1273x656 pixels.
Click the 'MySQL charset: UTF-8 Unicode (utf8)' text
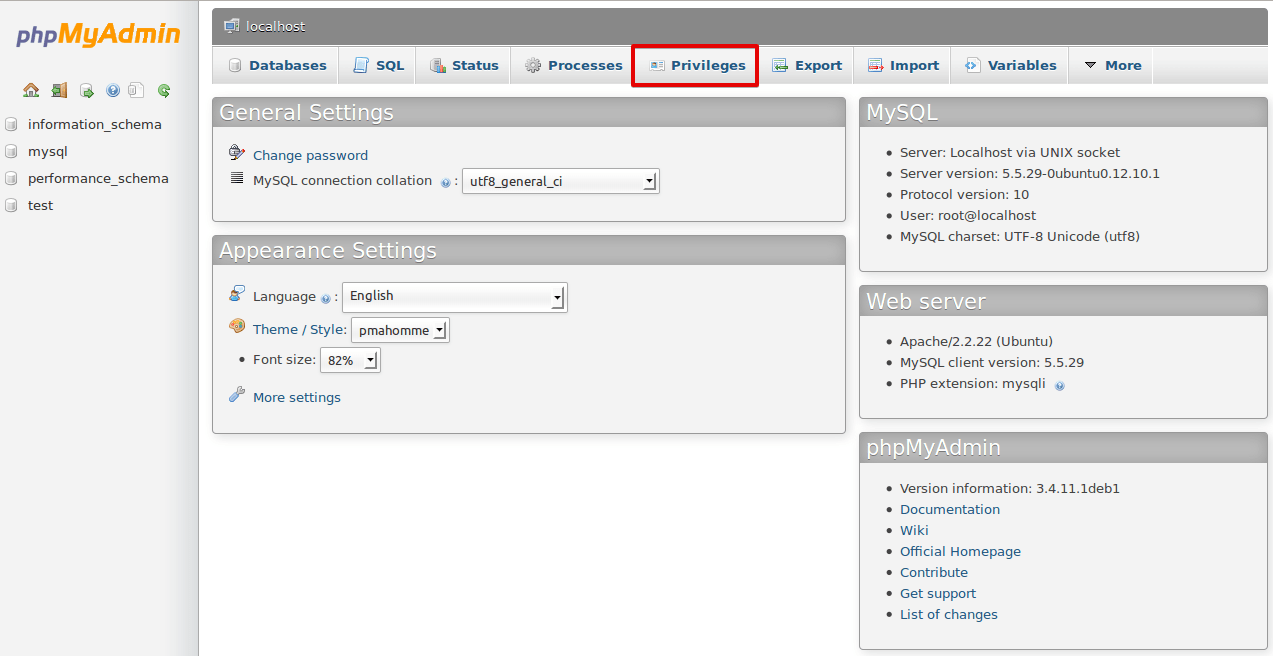point(1020,237)
